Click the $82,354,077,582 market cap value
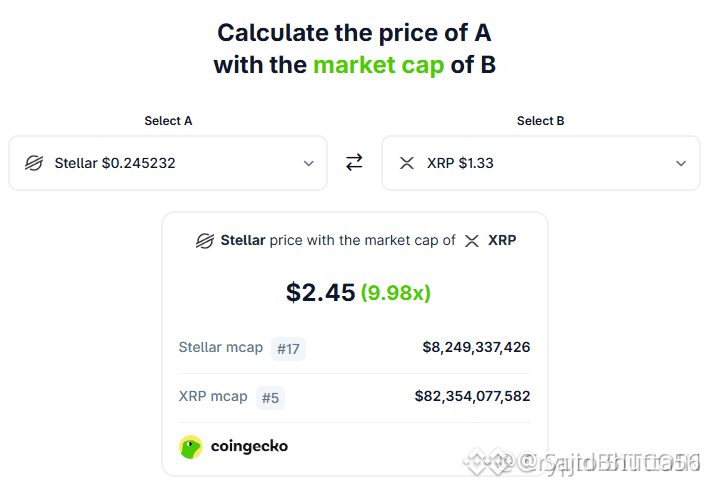 click(x=472, y=396)
